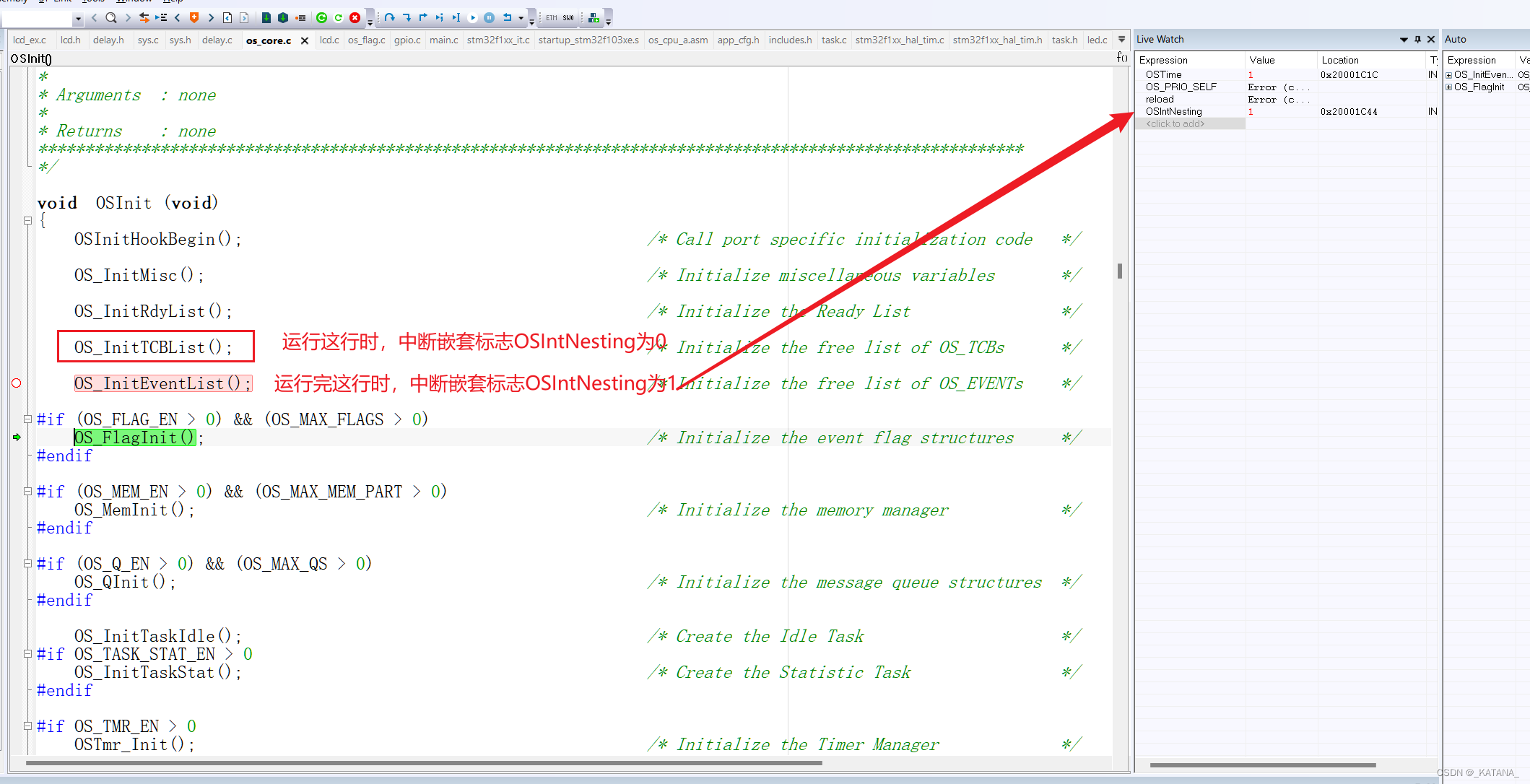Click the Reset debugger icon

[507, 17]
